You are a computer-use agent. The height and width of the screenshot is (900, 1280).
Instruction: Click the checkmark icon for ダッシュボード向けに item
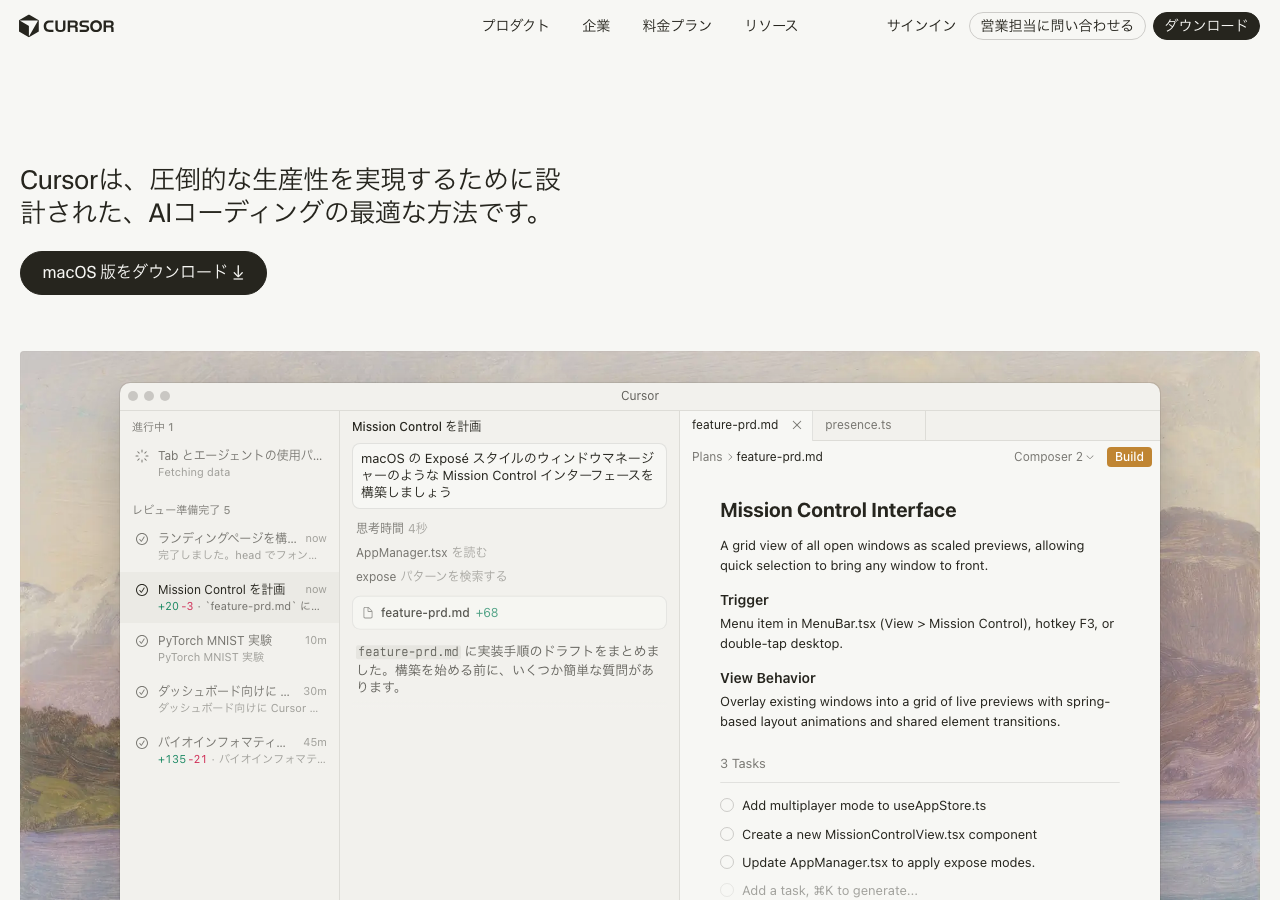(142, 692)
